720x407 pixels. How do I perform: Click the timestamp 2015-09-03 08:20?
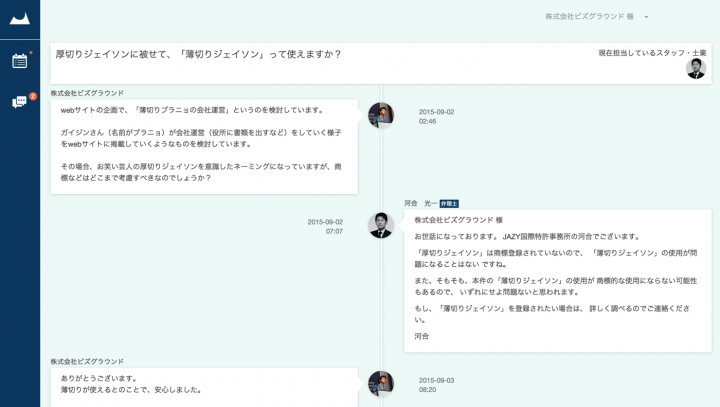coord(436,385)
